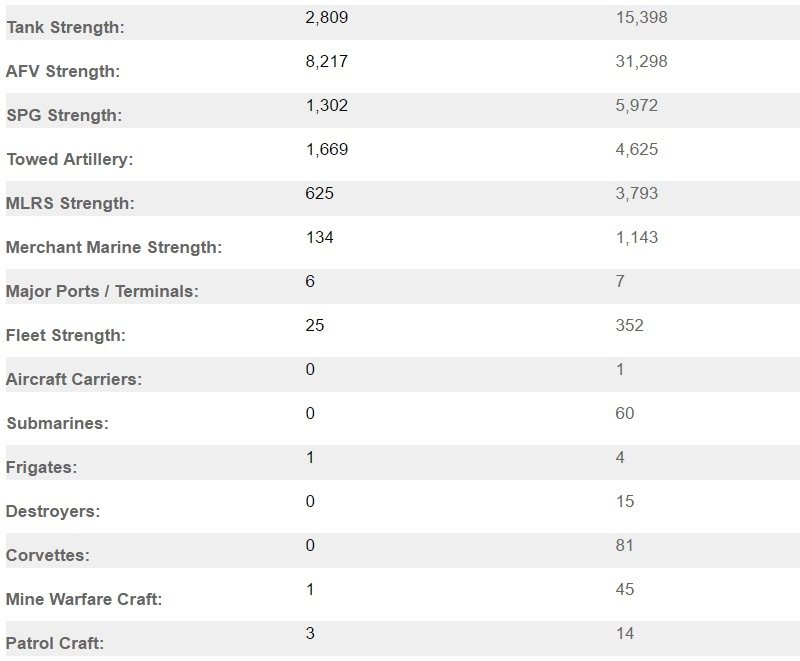Click the Tank Strength row label
This screenshot has height=661, width=800.
(x=65, y=28)
